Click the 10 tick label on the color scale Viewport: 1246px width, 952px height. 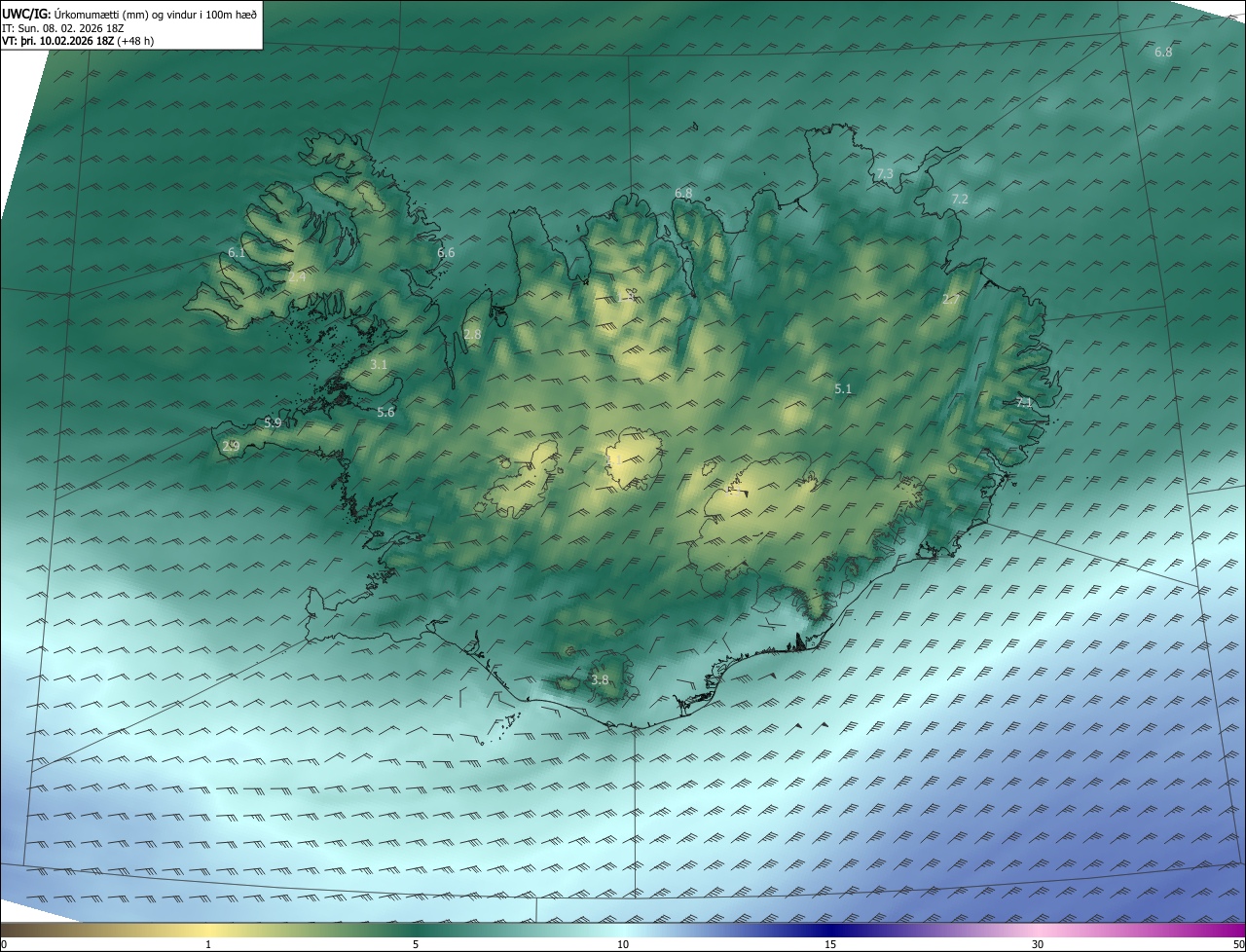(x=623, y=944)
